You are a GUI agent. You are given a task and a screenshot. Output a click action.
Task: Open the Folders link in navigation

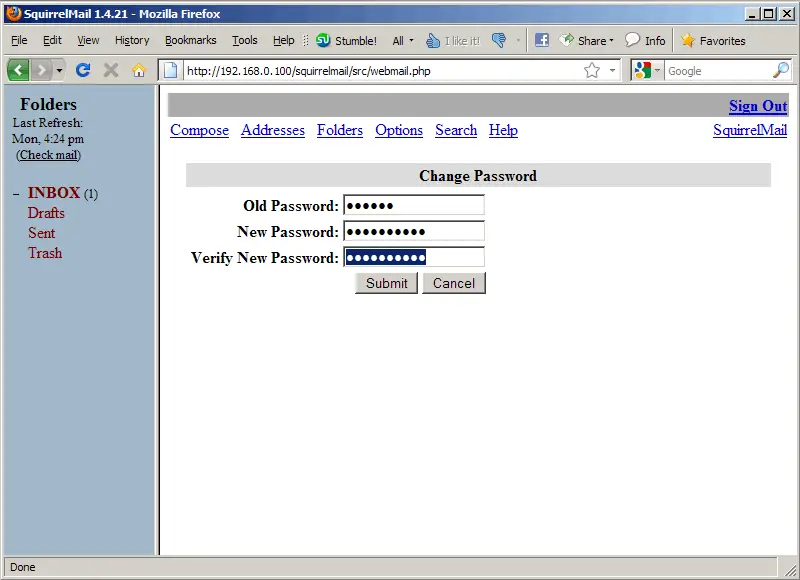coord(340,130)
